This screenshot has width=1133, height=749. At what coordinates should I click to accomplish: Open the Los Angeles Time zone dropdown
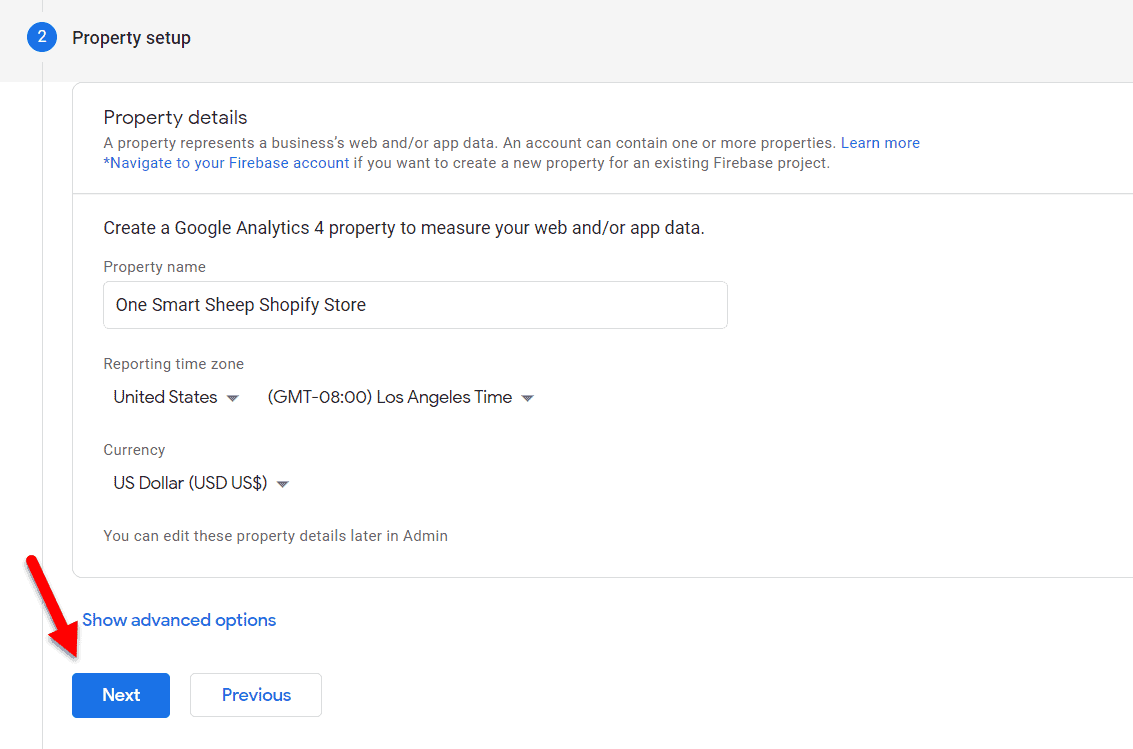click(x=400, y=397)
